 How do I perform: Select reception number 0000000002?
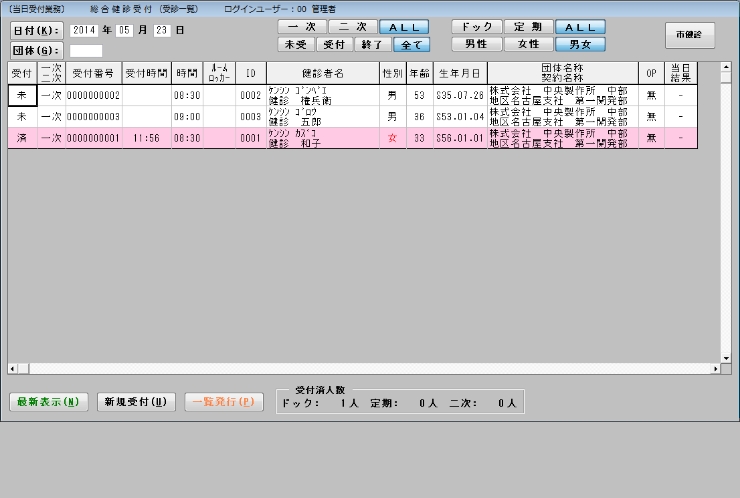[93, 95]
